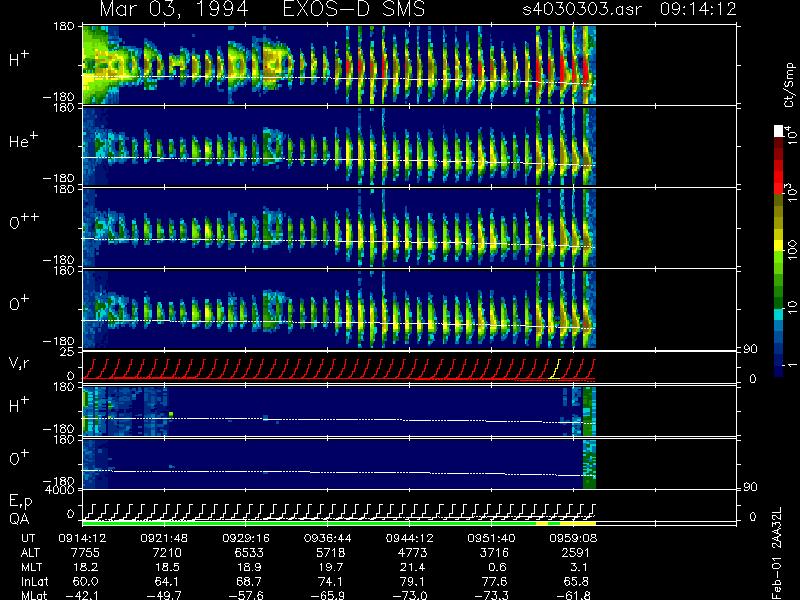This screenshot has width=800, height=600.
Task: Click the filename 's4030303.asr'
Action: [x=582, y=9]
